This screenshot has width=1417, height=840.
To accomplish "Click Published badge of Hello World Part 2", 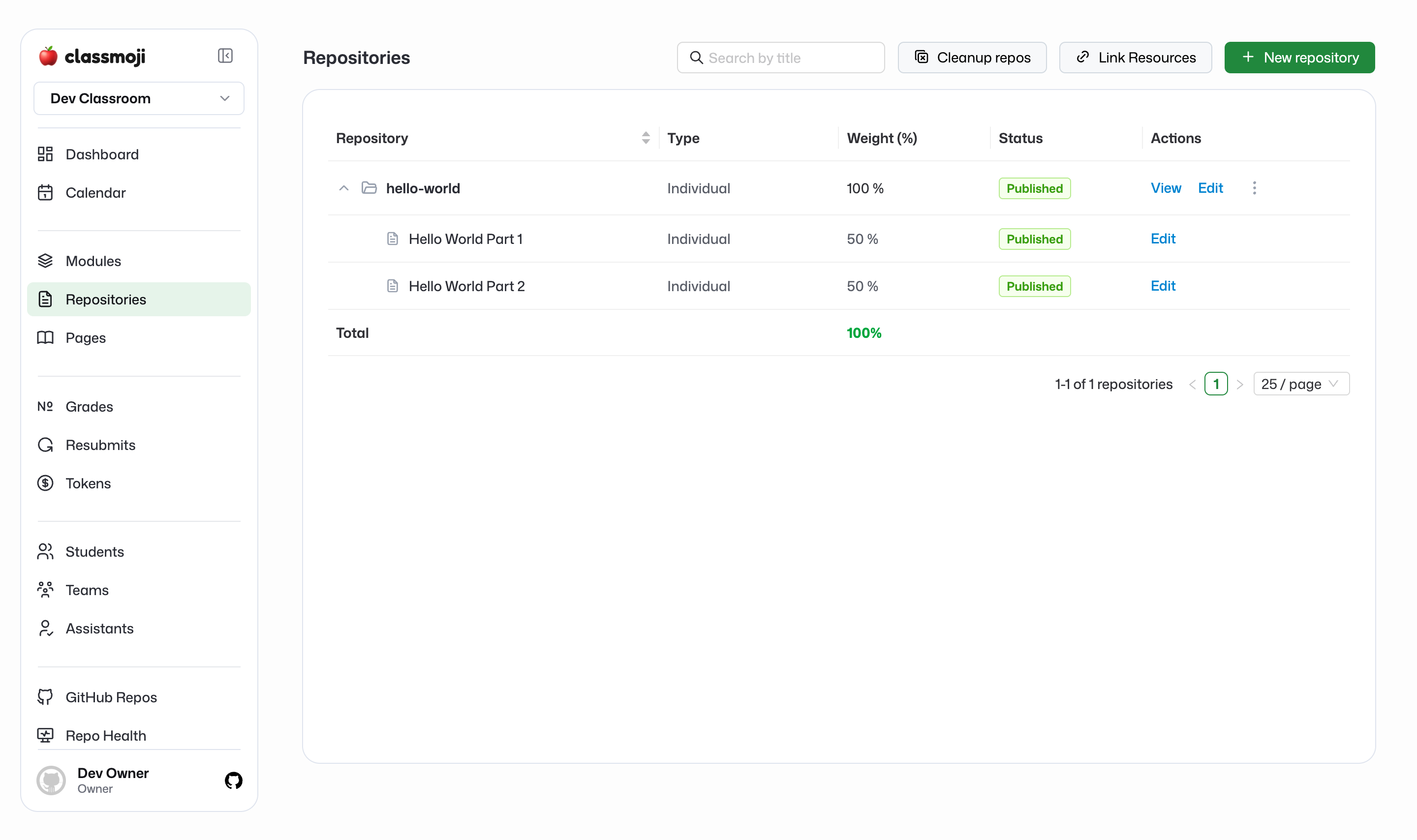I will coord(1034,286).
